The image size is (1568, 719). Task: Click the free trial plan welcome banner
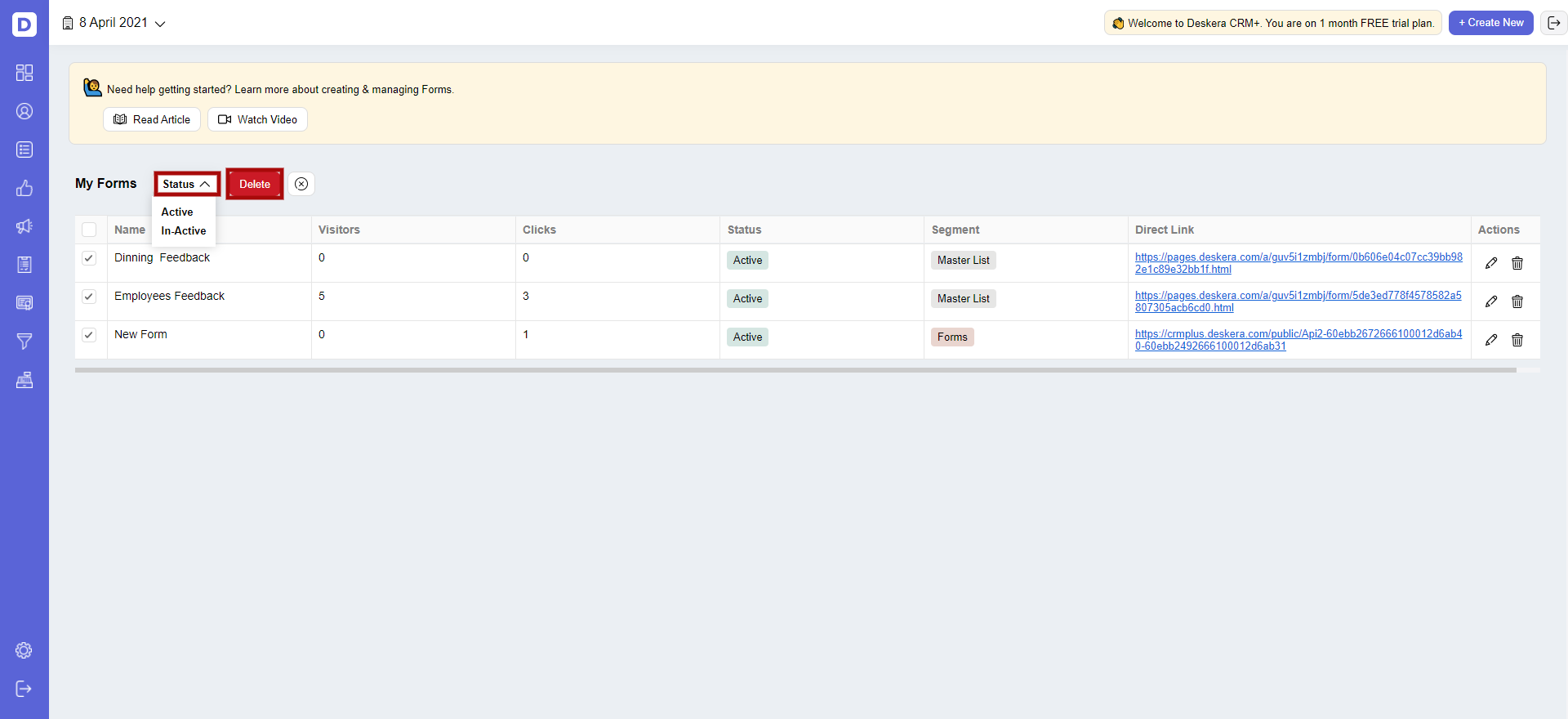tap(1273, 23)
